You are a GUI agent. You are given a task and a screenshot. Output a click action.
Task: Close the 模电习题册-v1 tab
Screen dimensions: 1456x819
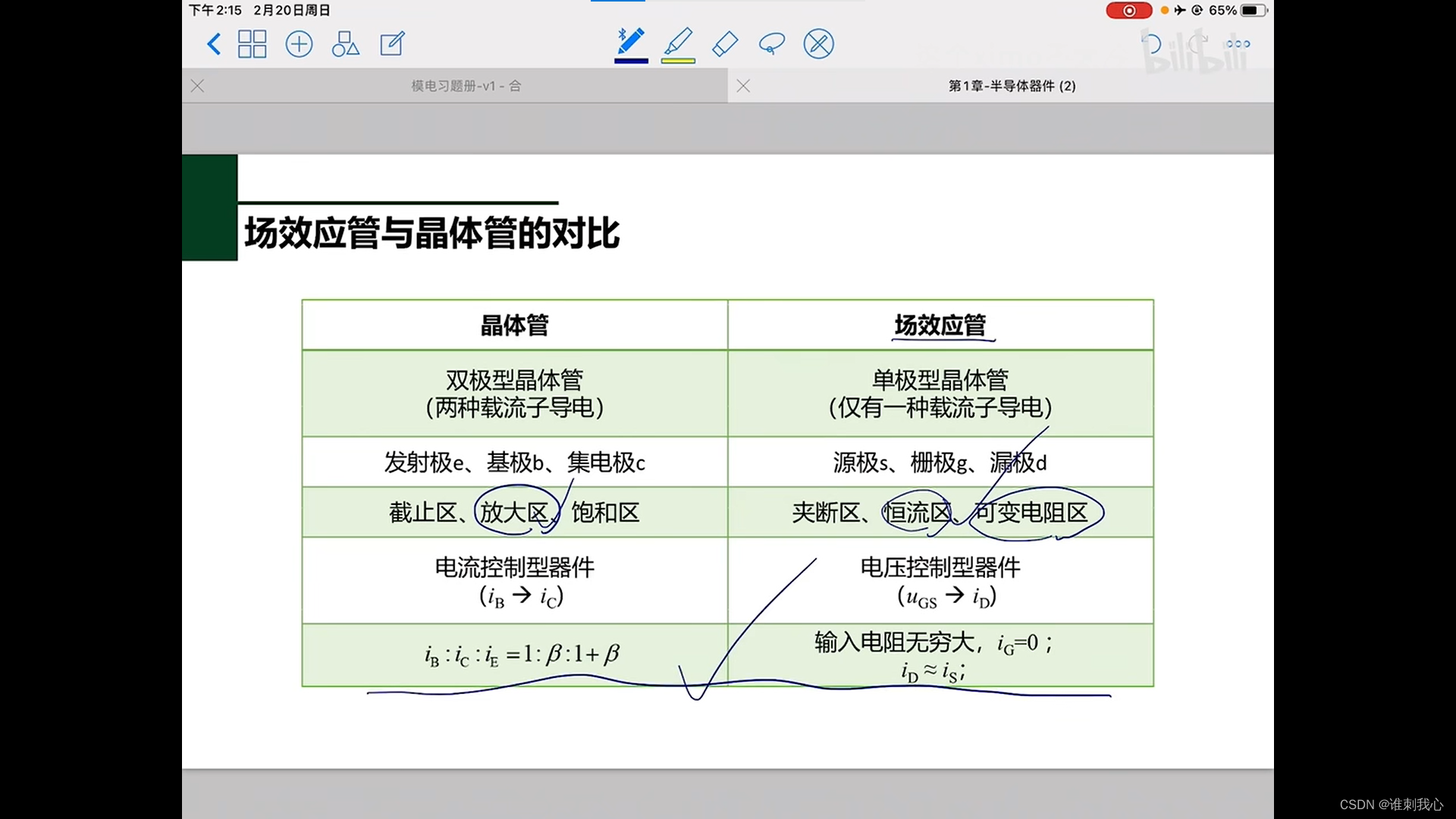point(197,86)
